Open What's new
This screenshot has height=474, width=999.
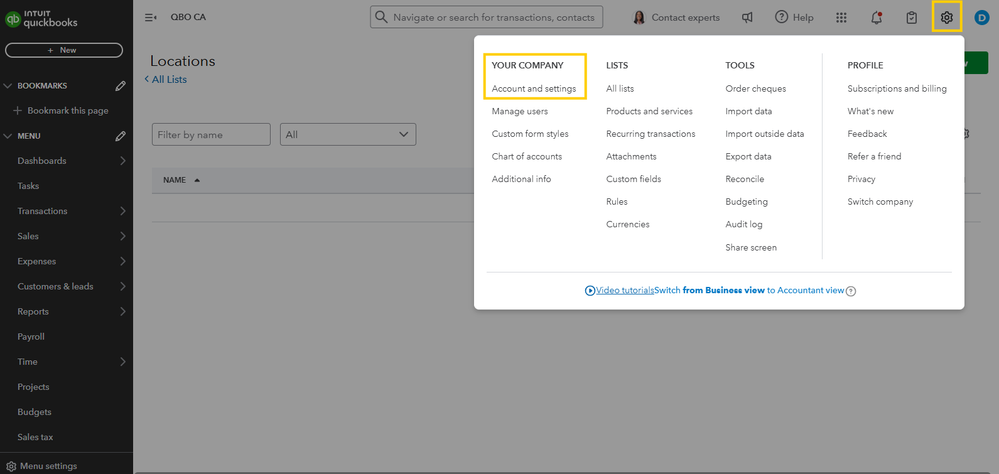coord(870,111)
